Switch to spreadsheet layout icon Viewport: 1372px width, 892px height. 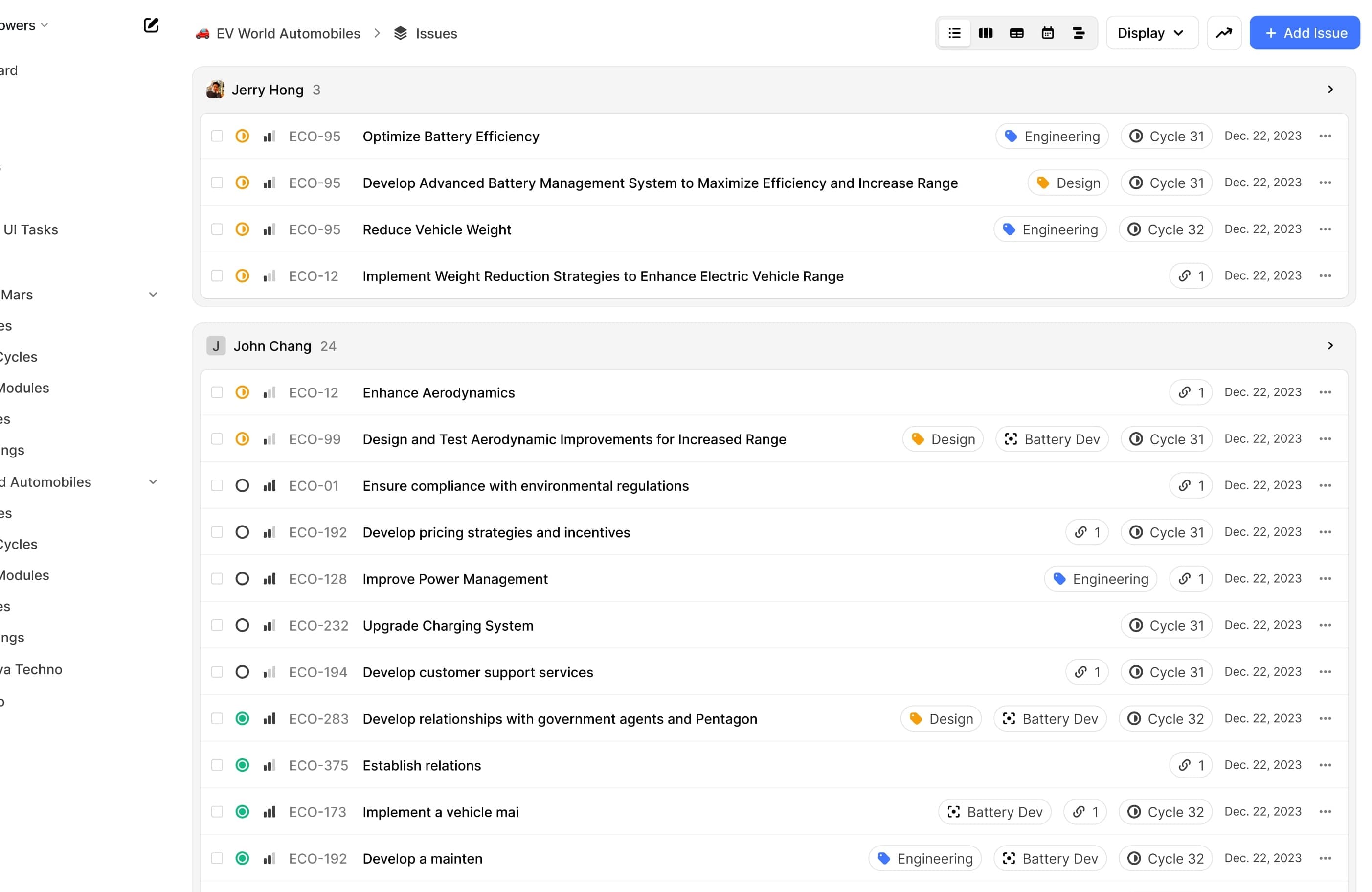tap(1017, 33)
